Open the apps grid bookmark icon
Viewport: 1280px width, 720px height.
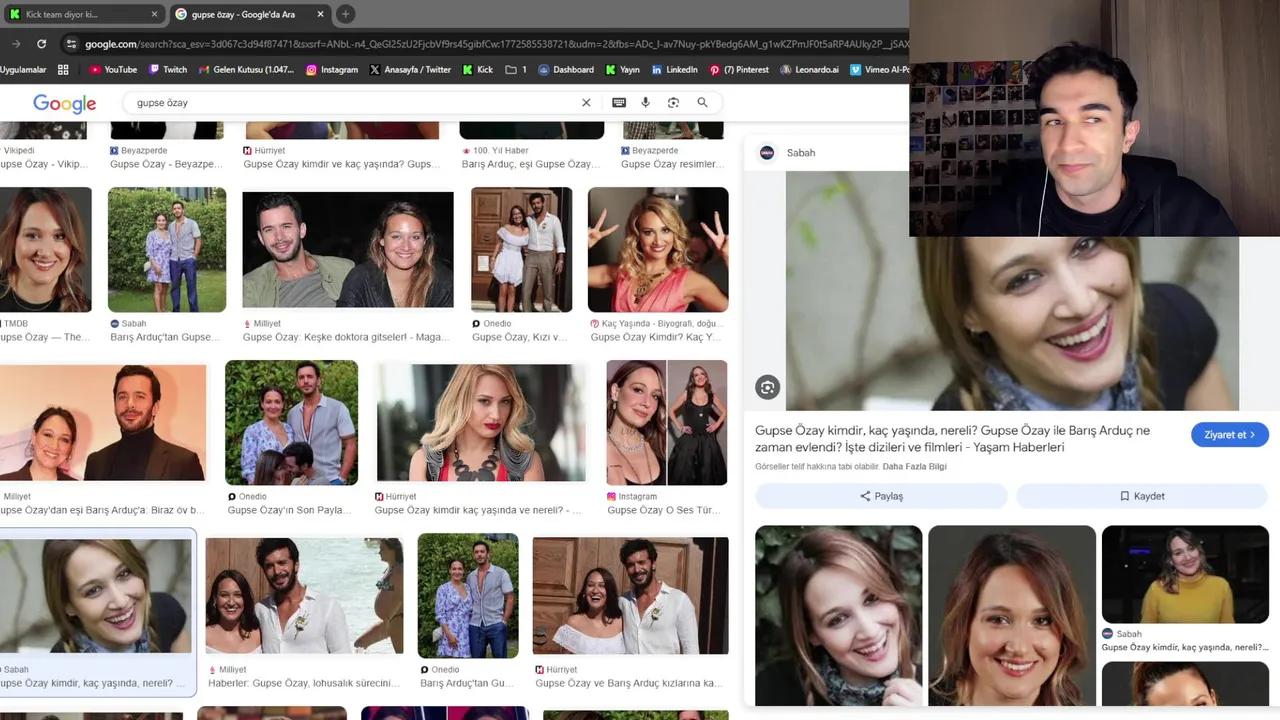(x=63, y=70)
